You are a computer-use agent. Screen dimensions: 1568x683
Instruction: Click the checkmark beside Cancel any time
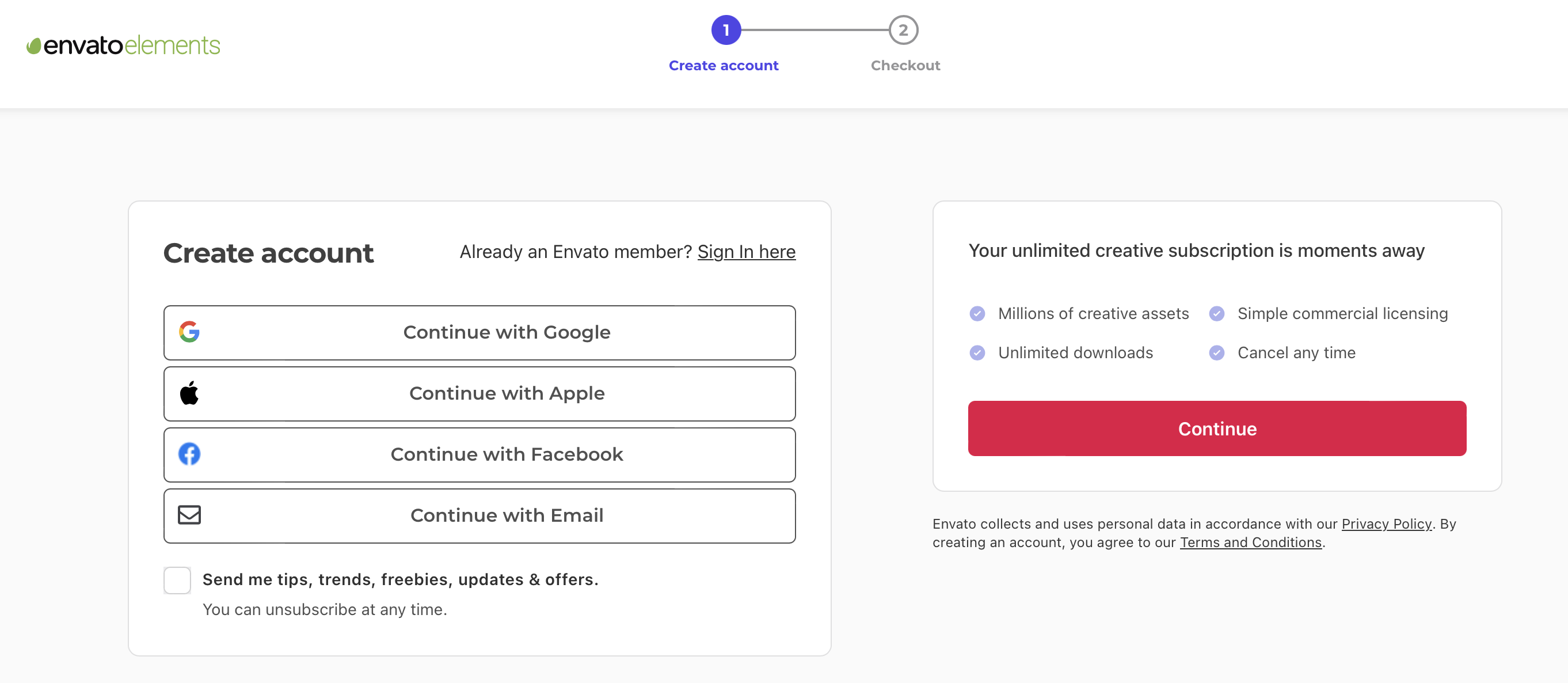point(1217,352)
